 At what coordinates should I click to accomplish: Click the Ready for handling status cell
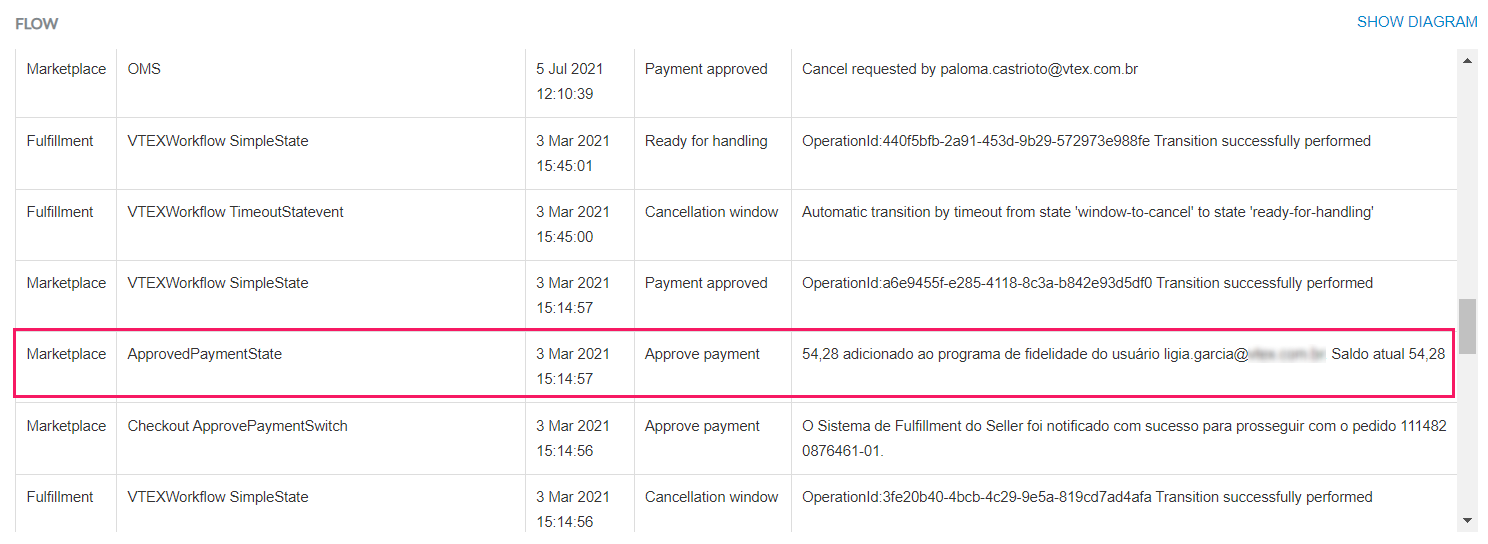click(705, 141)
